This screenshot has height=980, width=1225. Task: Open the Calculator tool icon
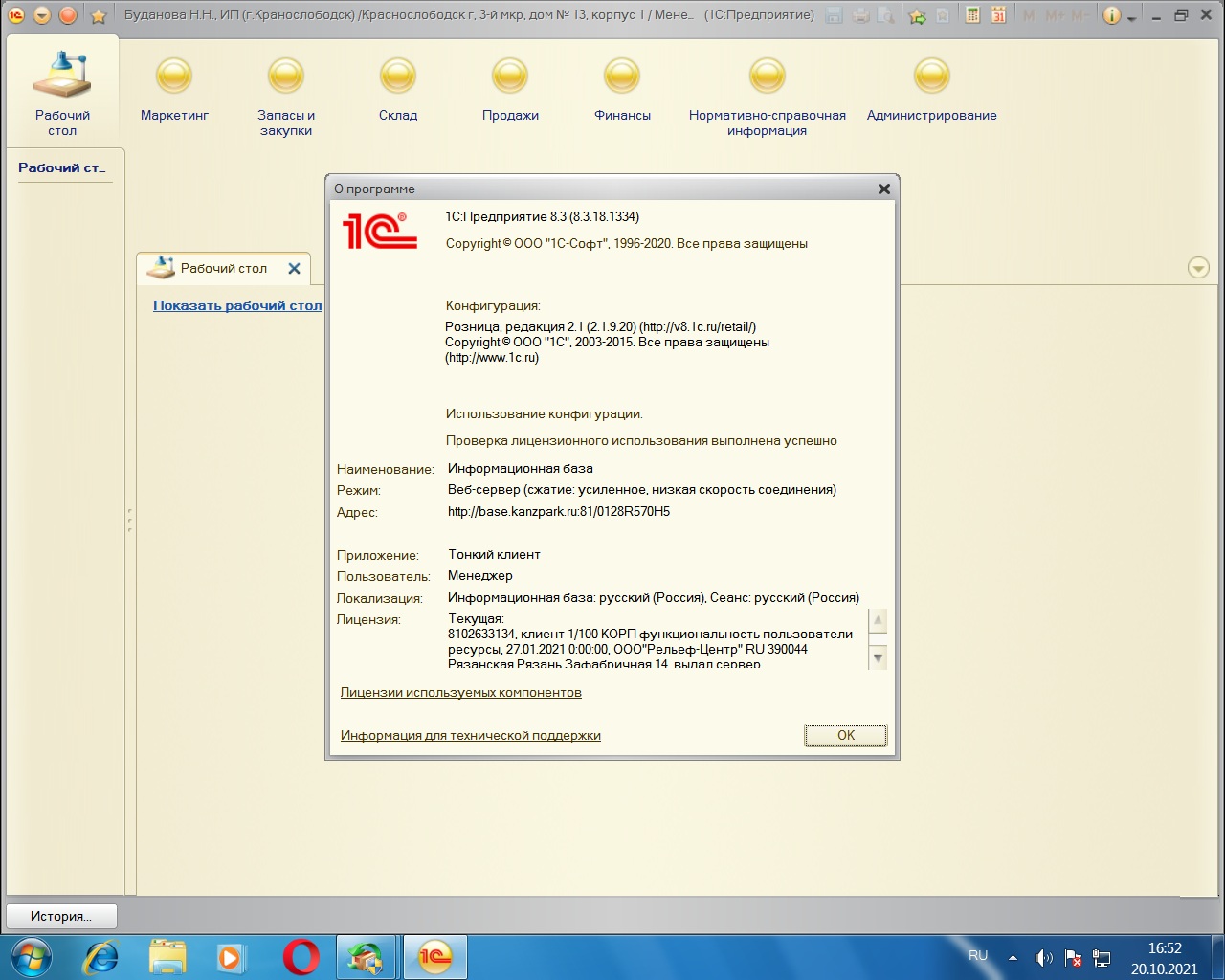[972, 15]
